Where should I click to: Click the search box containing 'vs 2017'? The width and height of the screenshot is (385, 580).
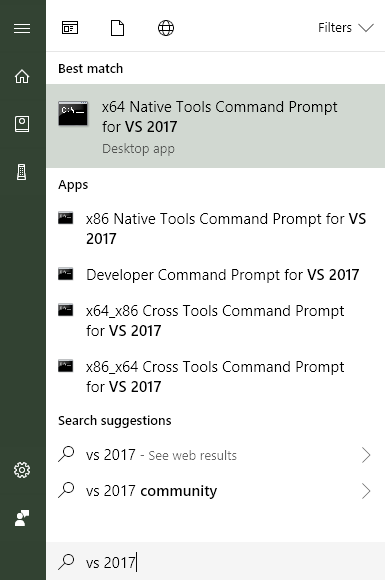click(216, 562)
